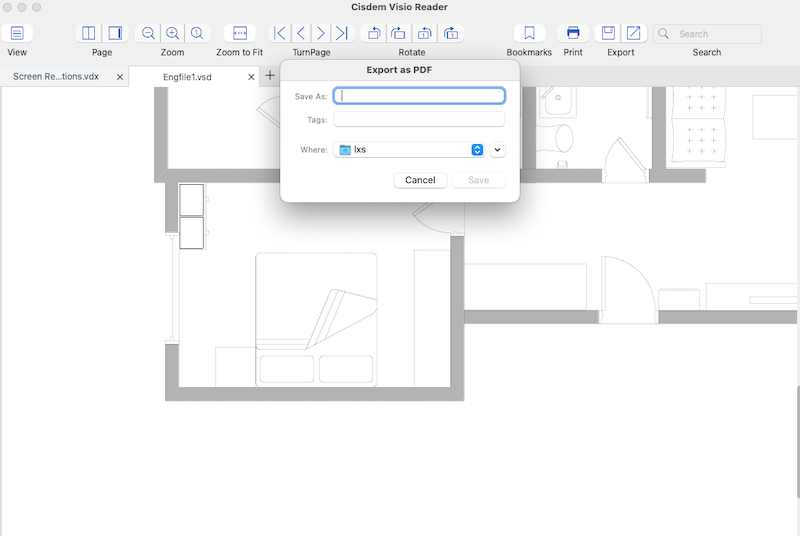Click the Zoom to Fit icon
This screenshot has height=536, width=800.
coord(240,34)
